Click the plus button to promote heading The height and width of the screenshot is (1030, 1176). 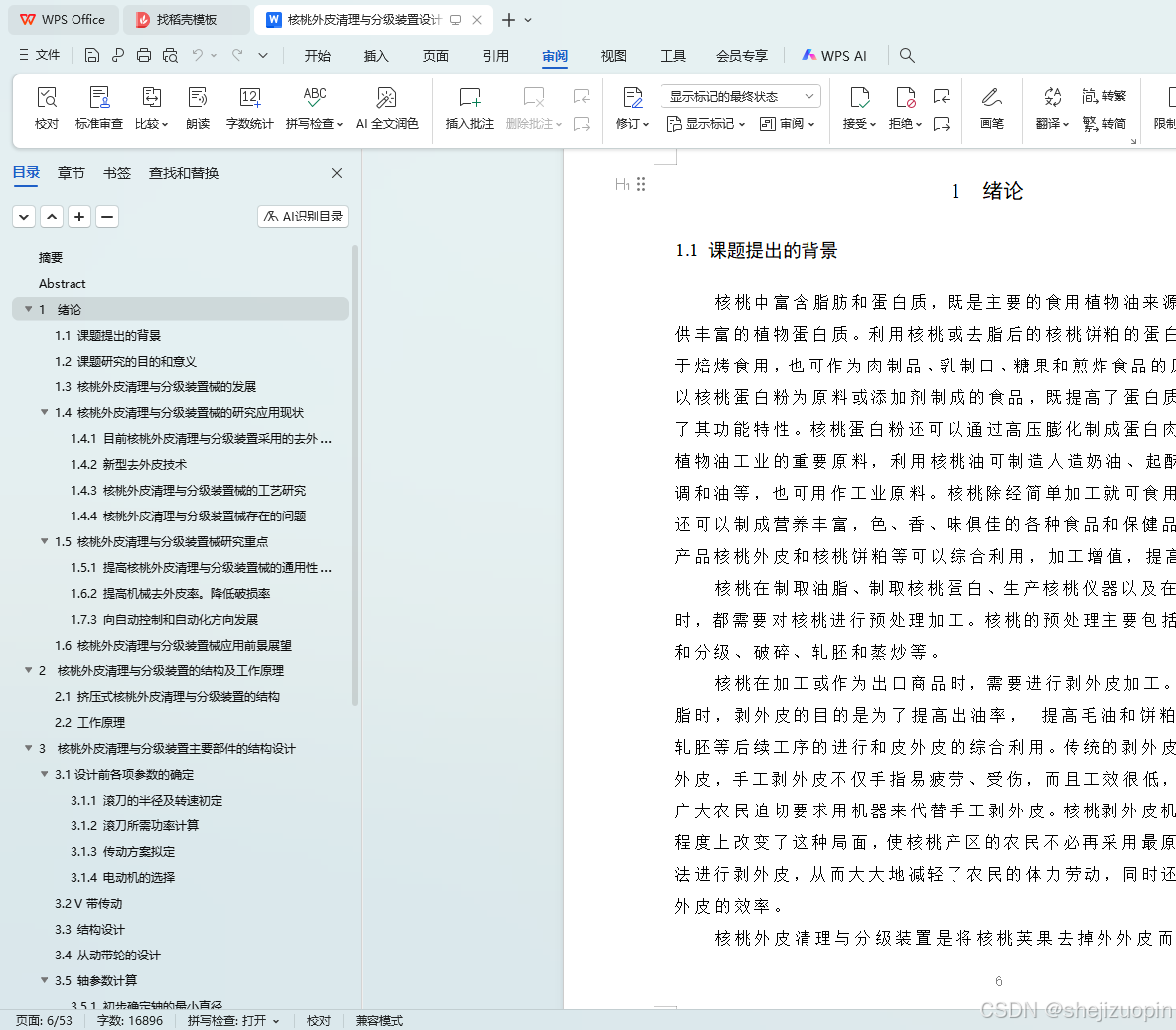(79, 217)
